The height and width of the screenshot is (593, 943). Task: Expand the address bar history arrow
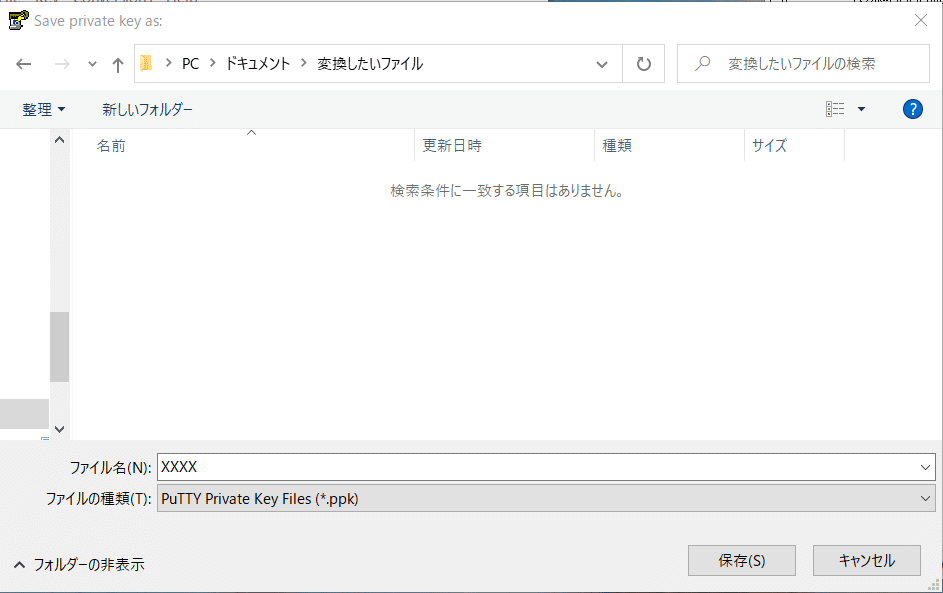(x=601, y=63)
